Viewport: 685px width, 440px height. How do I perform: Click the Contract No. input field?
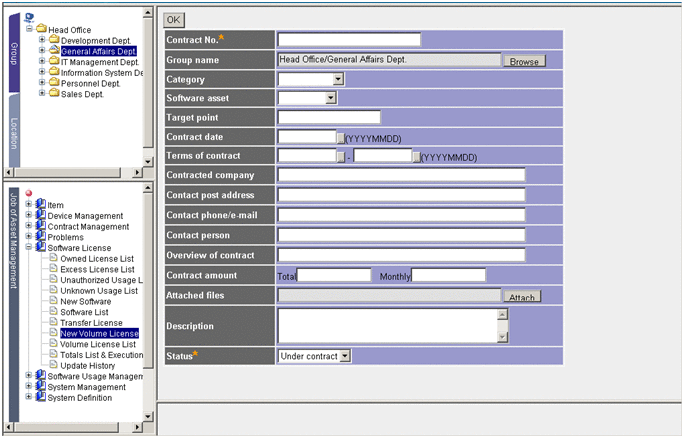[x=349, y=40]
